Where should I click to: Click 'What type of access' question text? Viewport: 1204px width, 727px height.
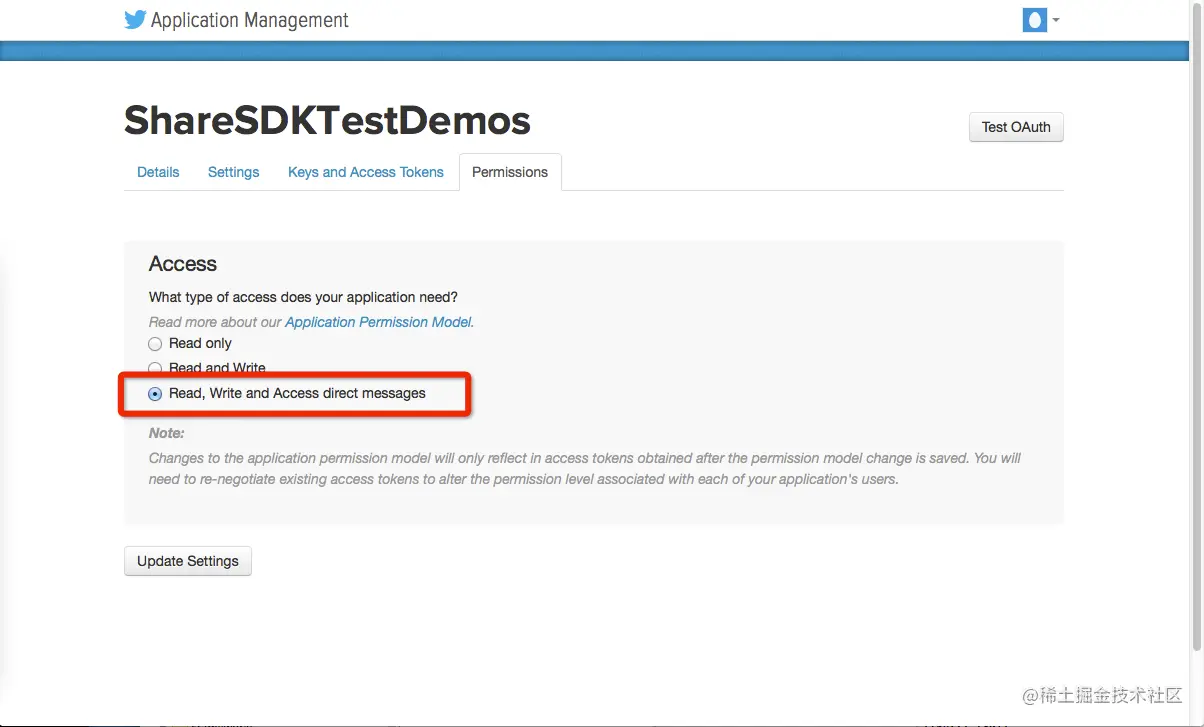(x=304, y=297)
